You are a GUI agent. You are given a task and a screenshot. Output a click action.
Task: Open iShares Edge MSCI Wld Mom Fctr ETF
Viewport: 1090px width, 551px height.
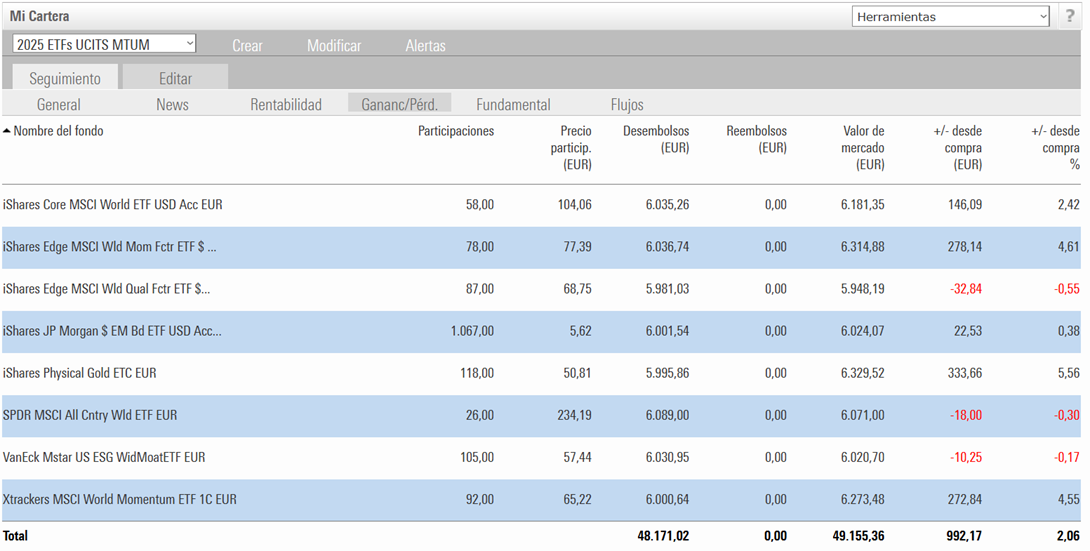[x=109, y=247]
